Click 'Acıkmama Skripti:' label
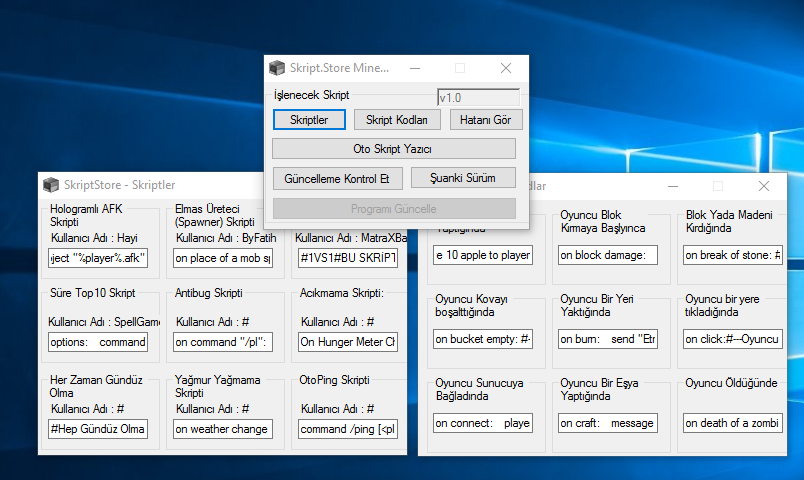 [341, 293]
